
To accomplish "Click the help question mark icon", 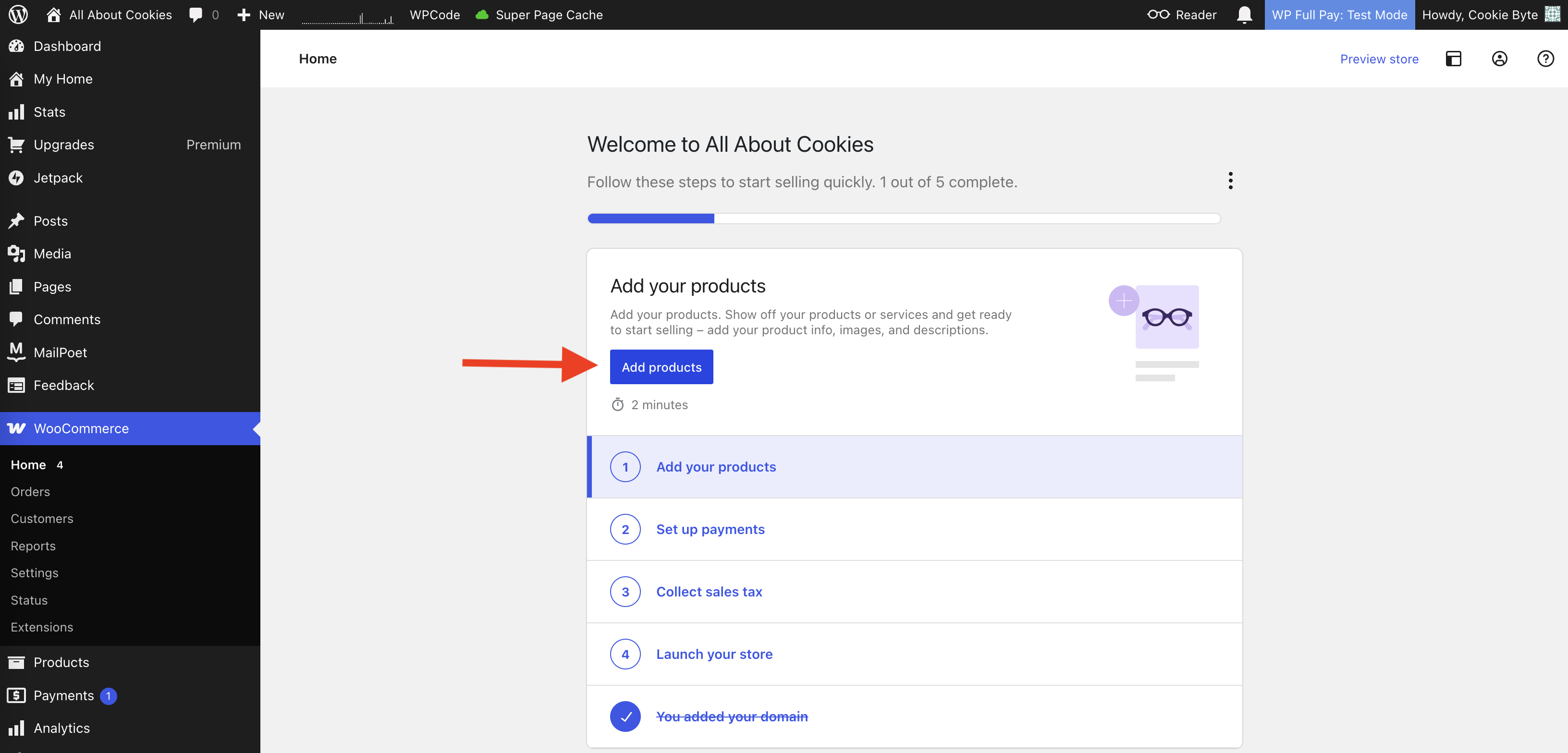I will tap(1545, 59).
